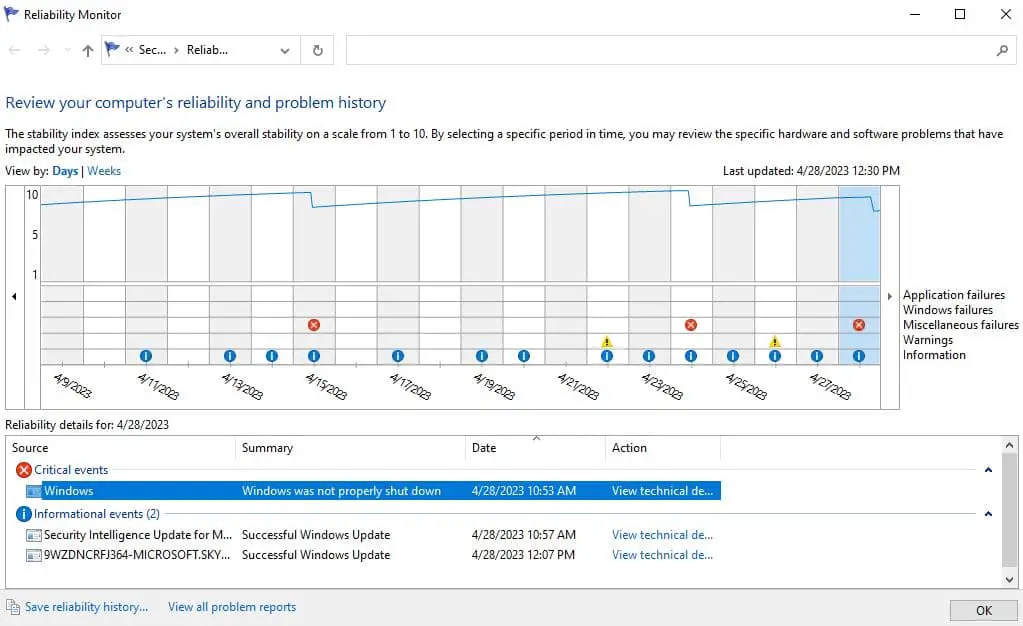Click the information icon for 4/17/2023

point(398,356)
